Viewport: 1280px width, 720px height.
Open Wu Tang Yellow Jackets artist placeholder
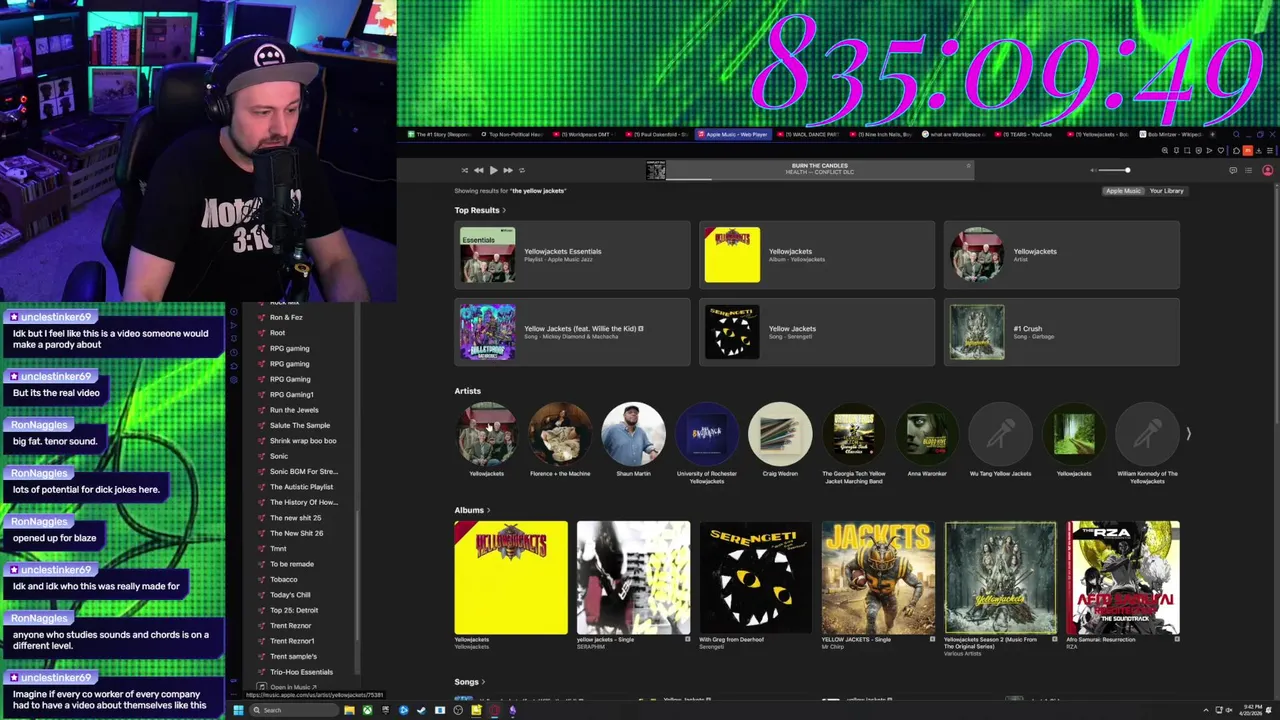[x=1000, y=434]
